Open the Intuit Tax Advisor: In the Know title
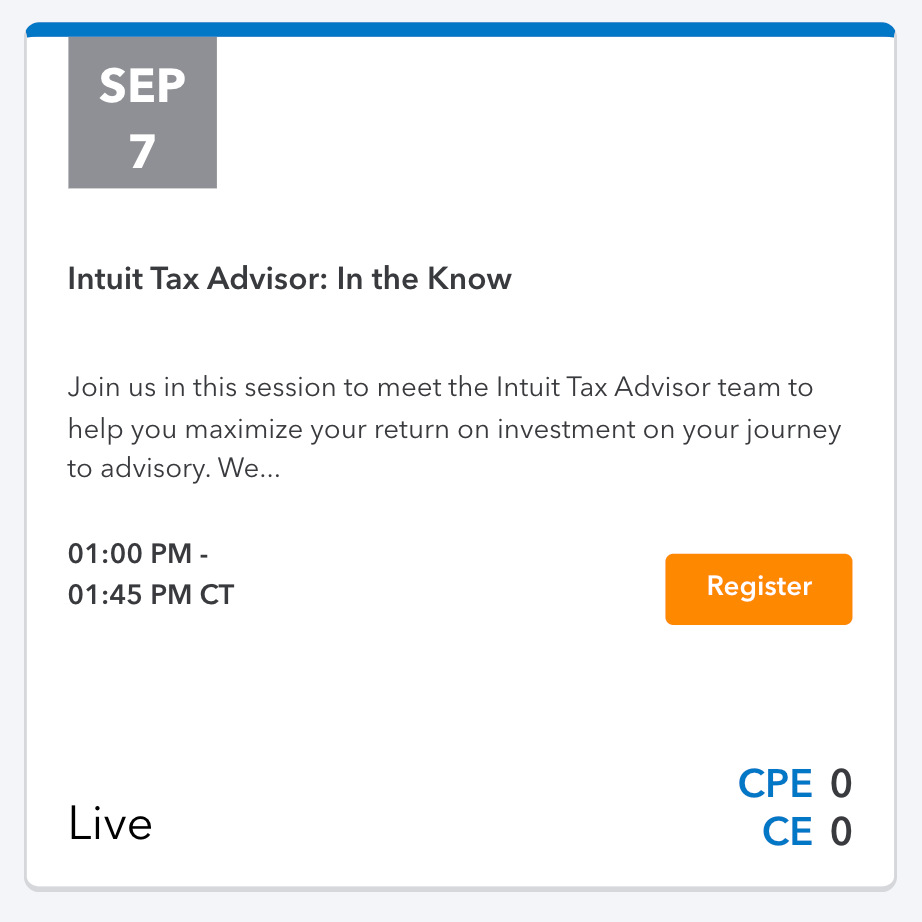The width and height of the screenshot is (922, 922). pos(289,279)
